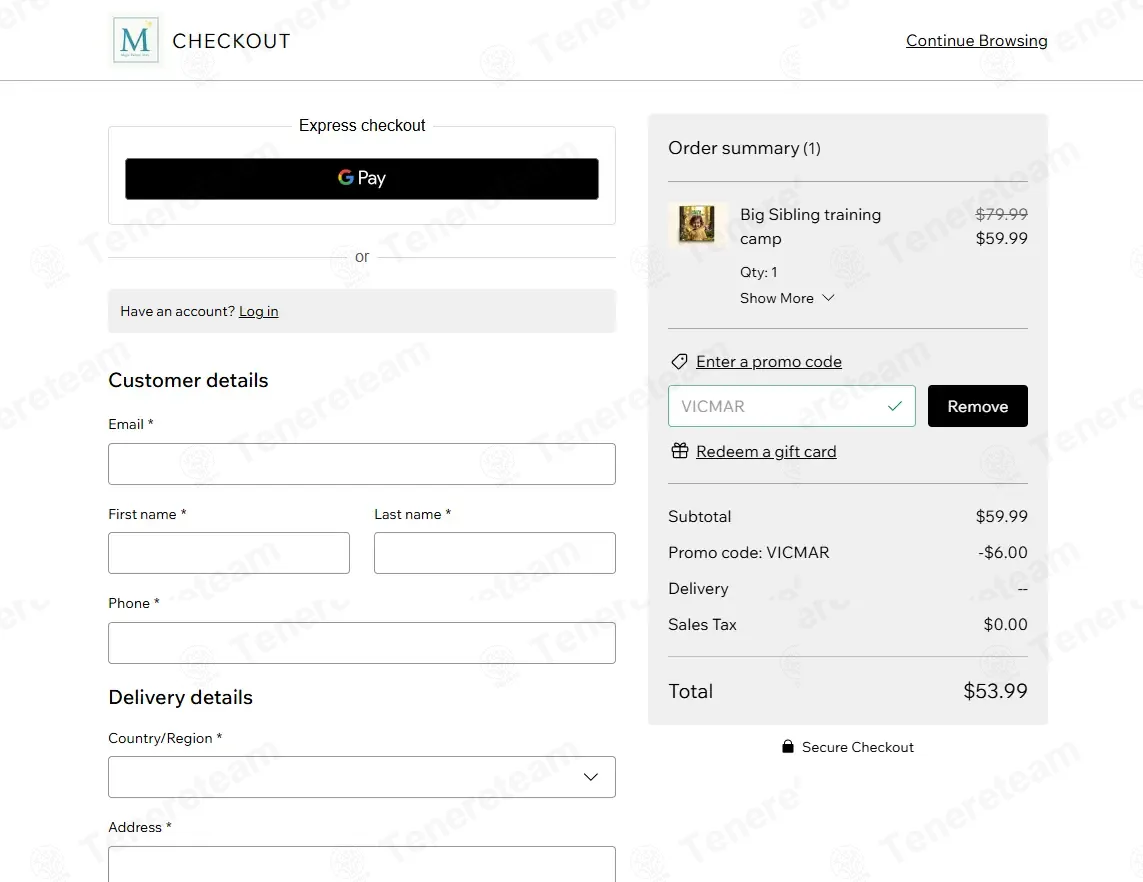The image size is (1143, 882).
Task: Open the Redeem a gift card link
Action: (765, 451)
